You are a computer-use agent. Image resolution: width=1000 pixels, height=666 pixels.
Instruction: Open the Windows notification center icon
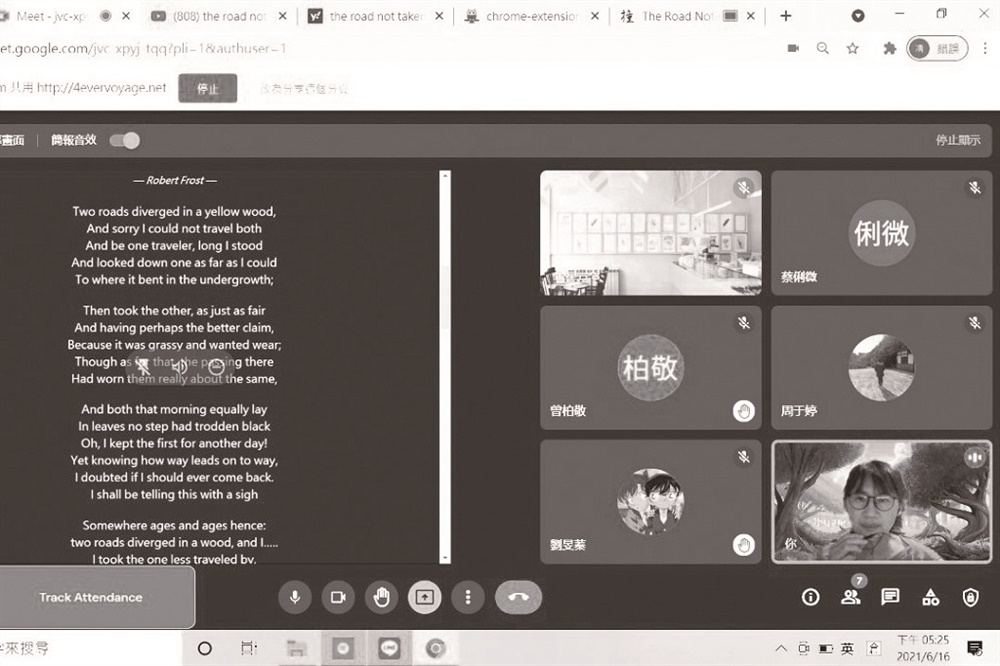click(x=974, y=649)
